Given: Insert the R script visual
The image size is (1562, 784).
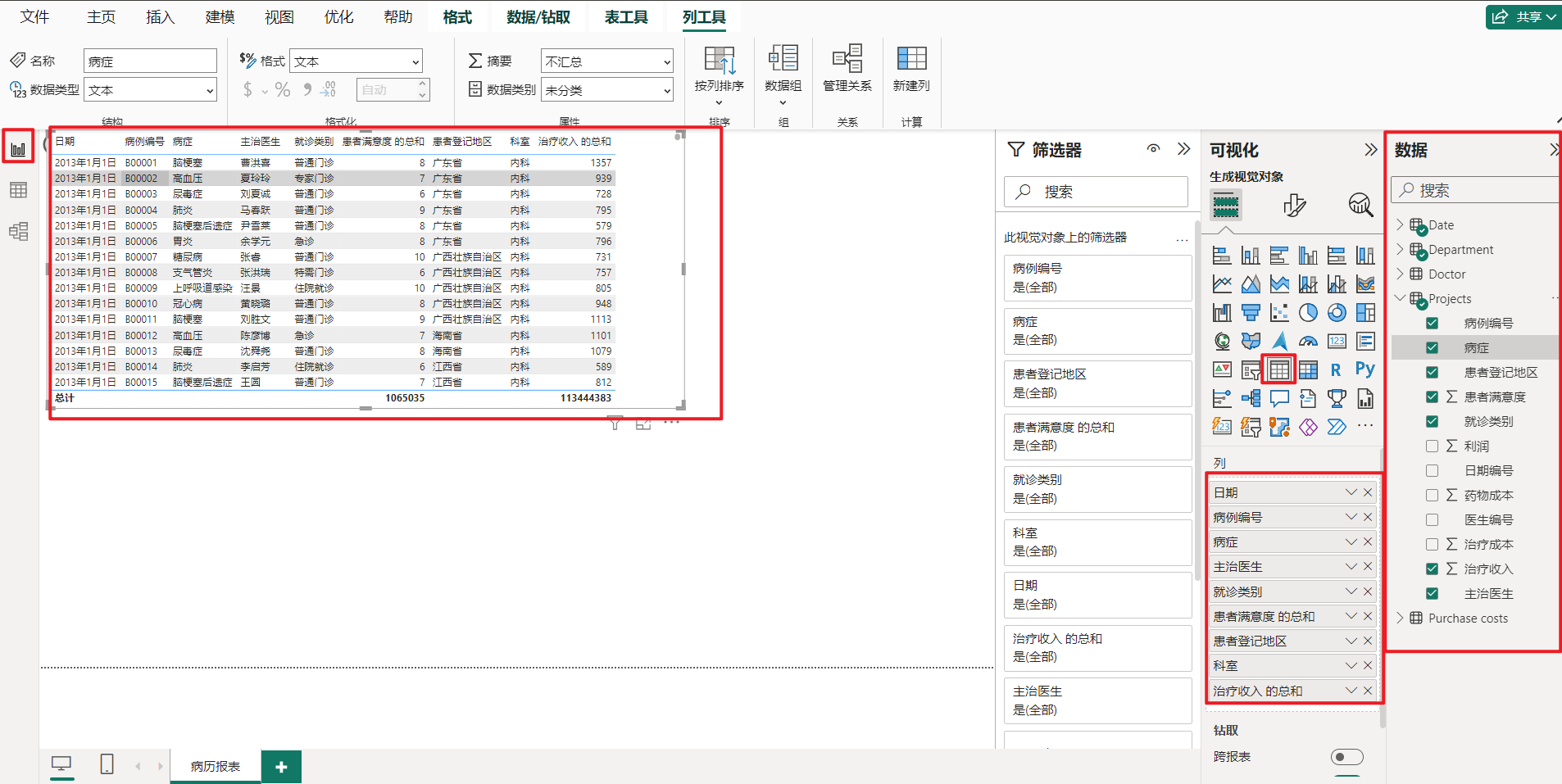Looking at the screenshot, I should click(1337, 369).
